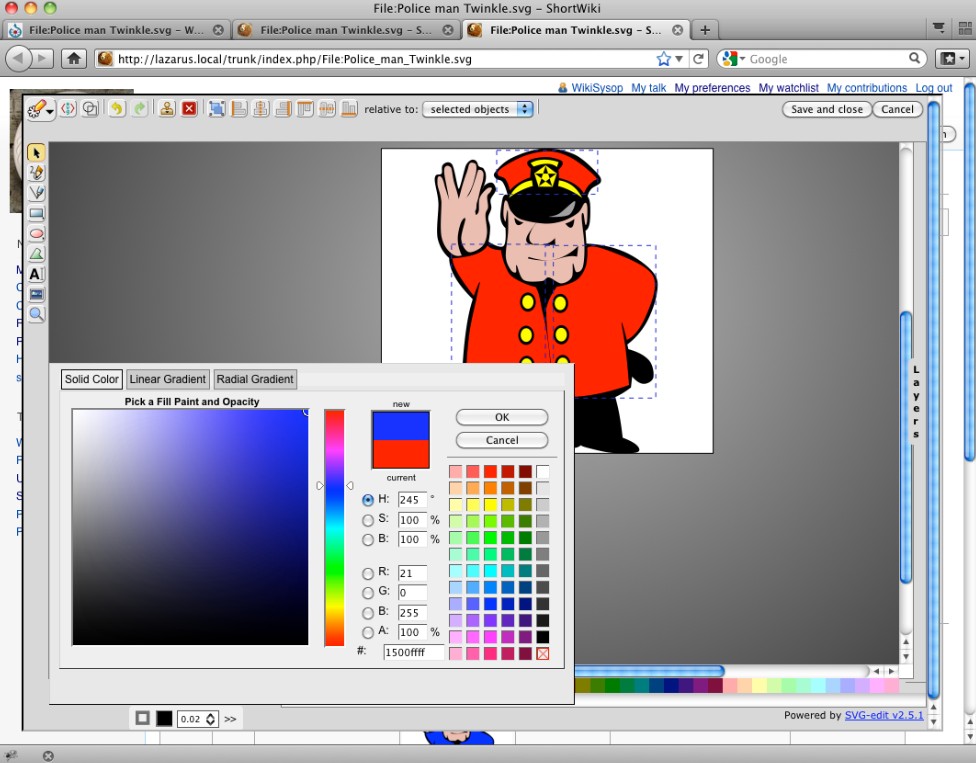Expand stroke options with the >> arrow
Screen dimensions: 976x763
tap(230, 719)
